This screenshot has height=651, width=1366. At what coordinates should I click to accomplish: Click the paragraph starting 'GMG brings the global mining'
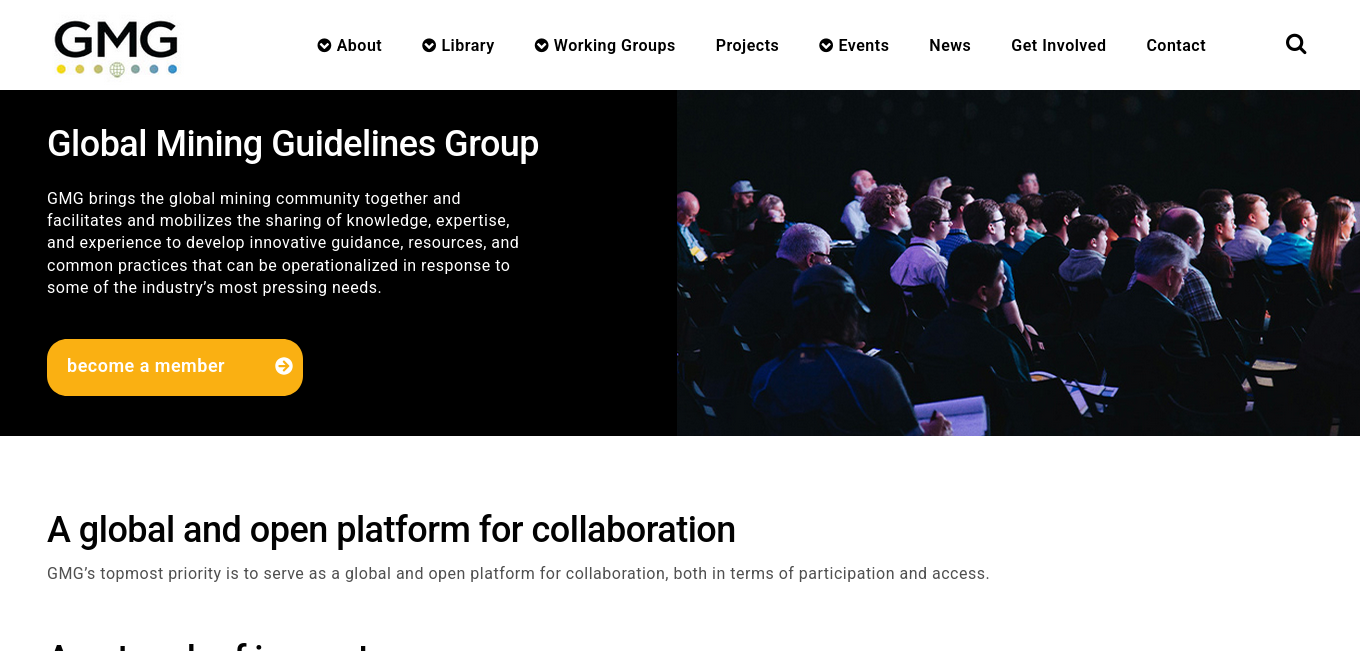pyautogui.click(x=283, y=243)
